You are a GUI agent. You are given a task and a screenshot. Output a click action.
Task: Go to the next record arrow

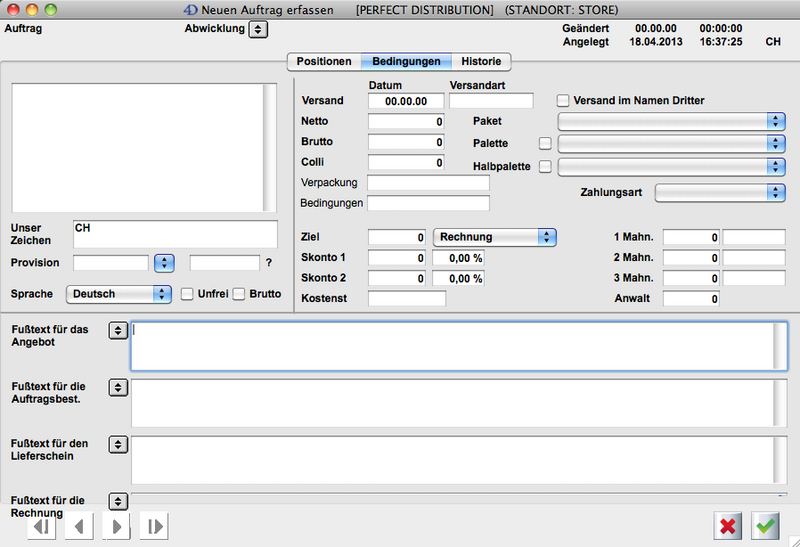116,526
